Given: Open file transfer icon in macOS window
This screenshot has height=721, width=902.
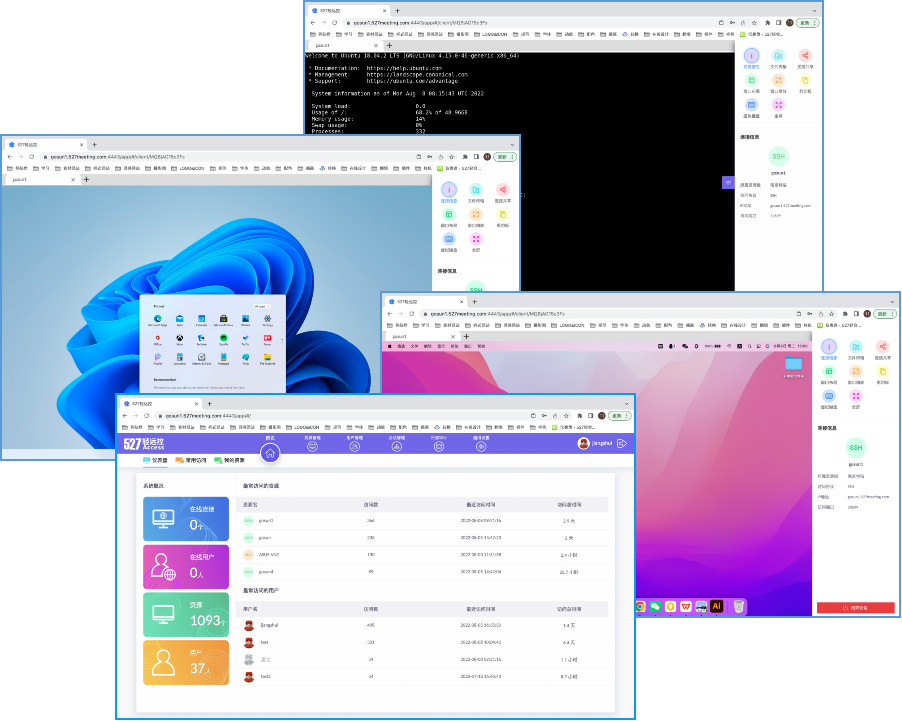Looking at the screenshot, I should [856, 346].
